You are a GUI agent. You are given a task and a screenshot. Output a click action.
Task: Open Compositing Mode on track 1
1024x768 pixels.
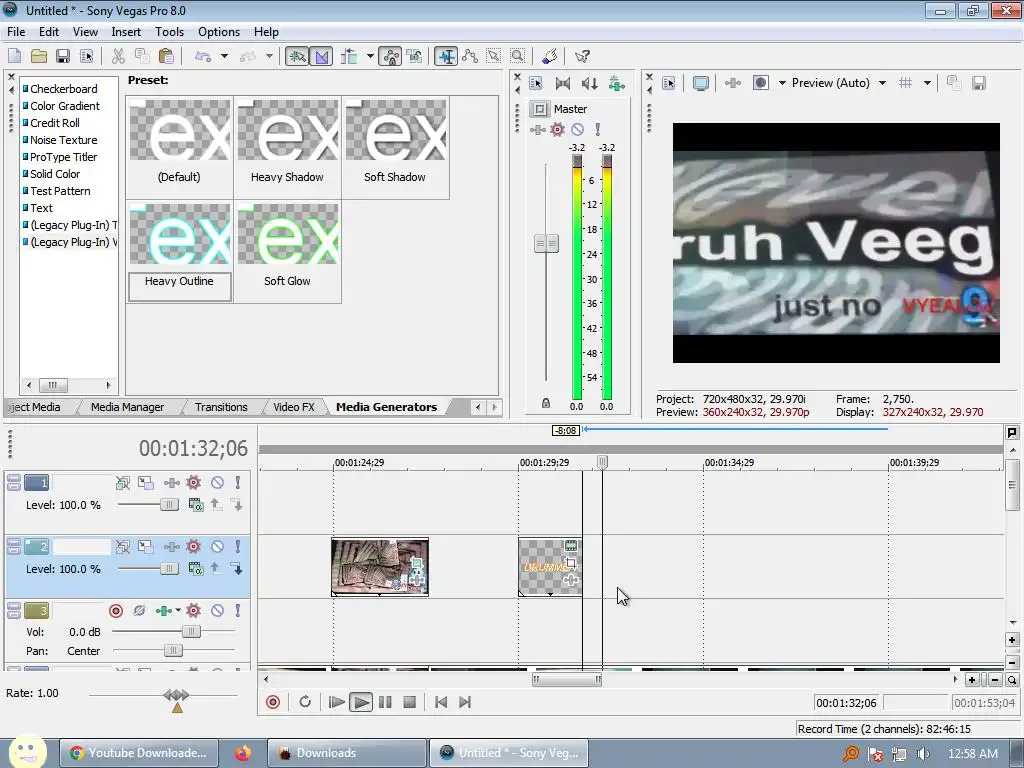[x=195, y=504]
